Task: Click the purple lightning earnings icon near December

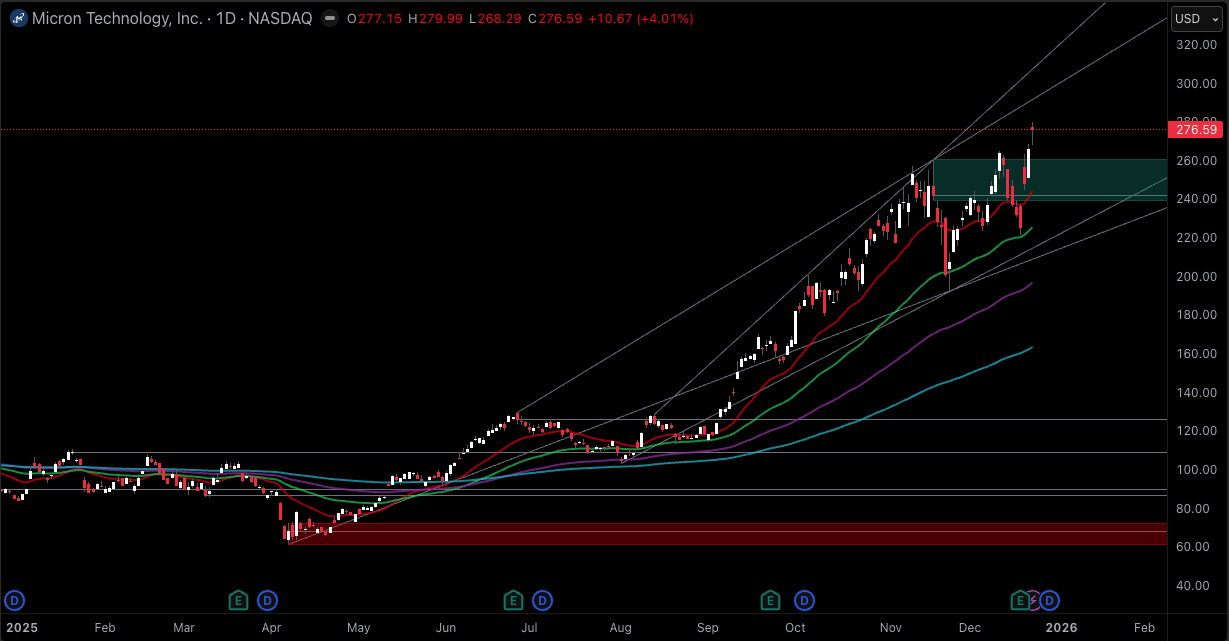Action: click(1032, 600)
